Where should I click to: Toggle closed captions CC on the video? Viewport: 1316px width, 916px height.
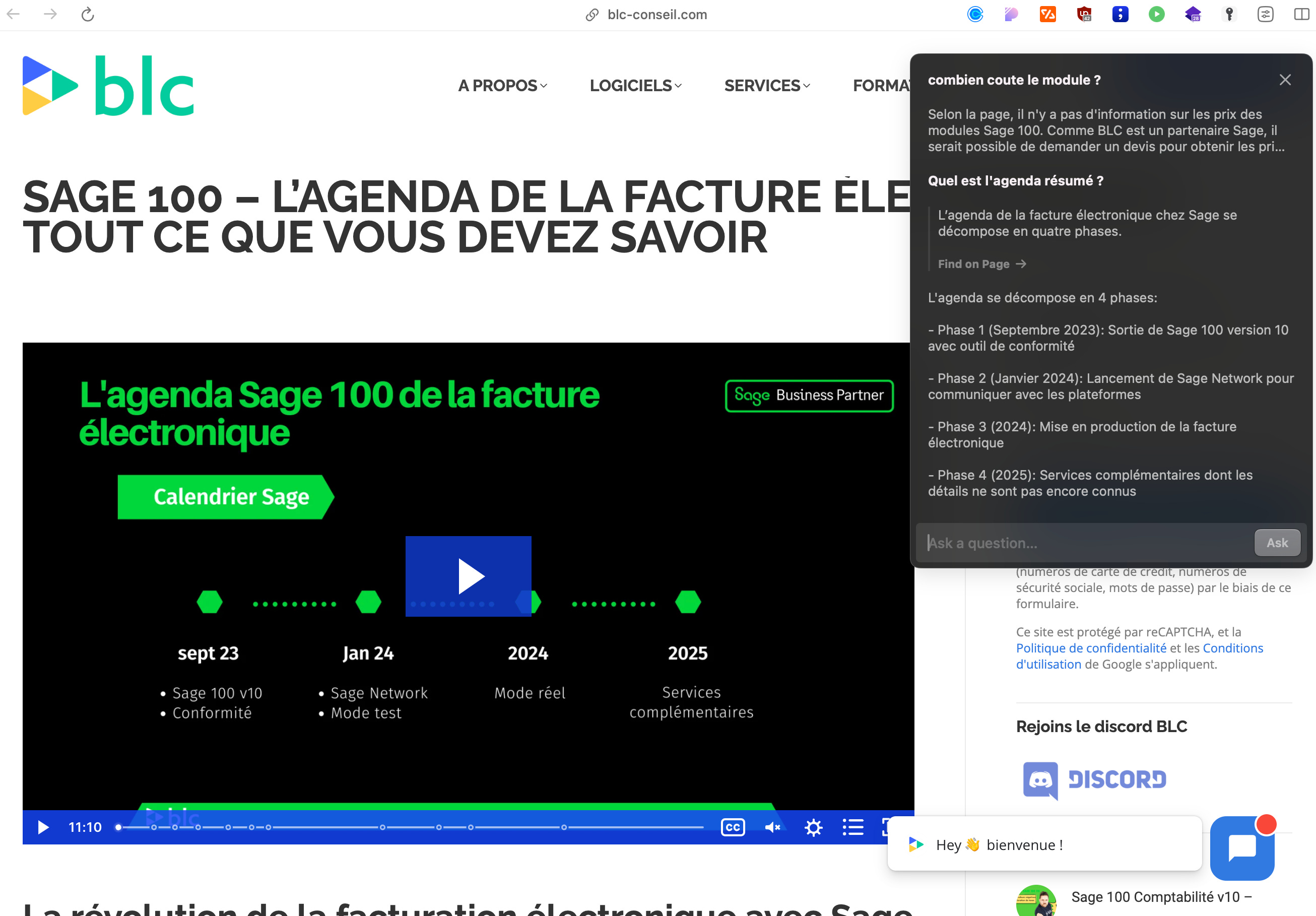pyautogui.click(x=733, y=827)
